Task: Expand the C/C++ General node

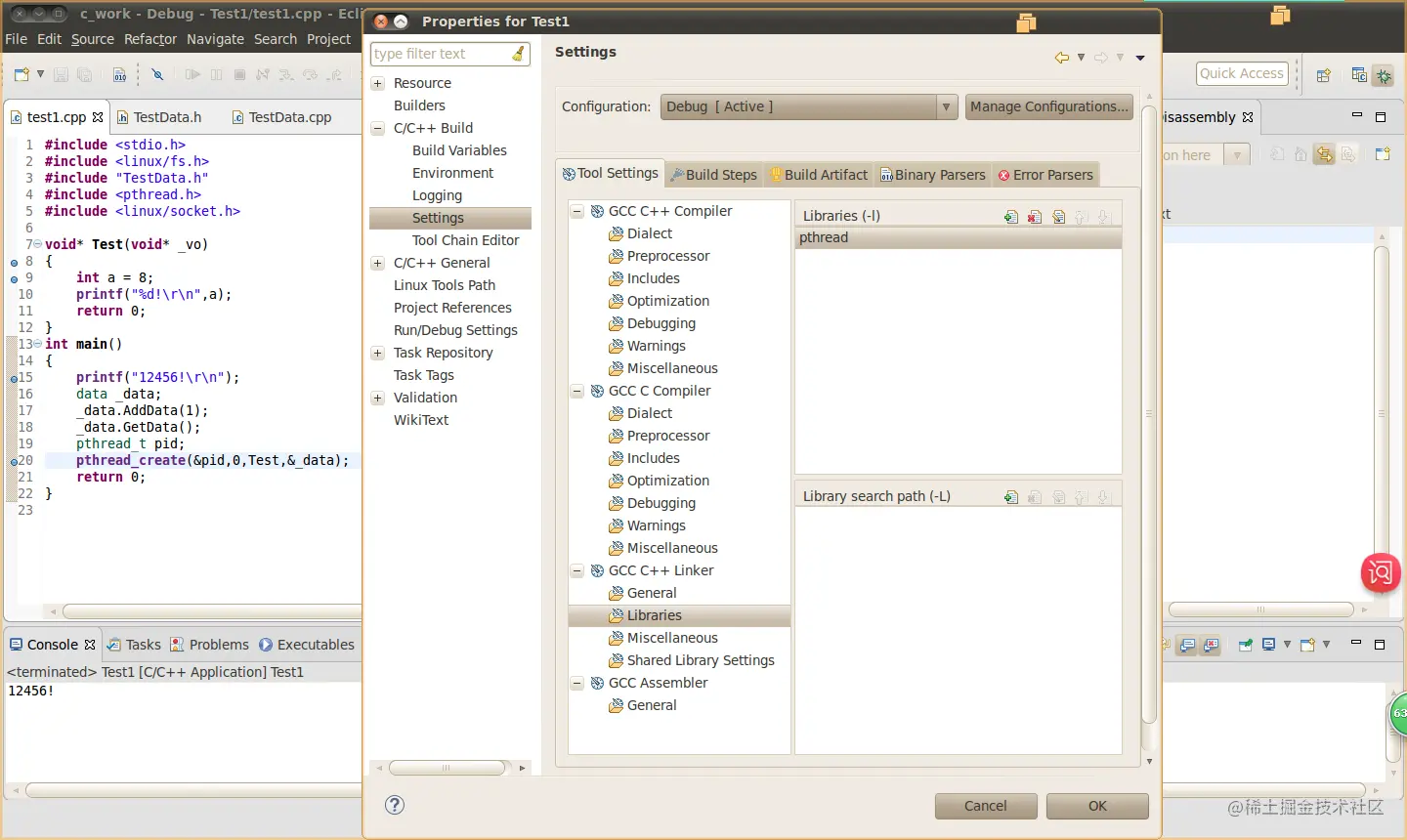Action: 377,264
